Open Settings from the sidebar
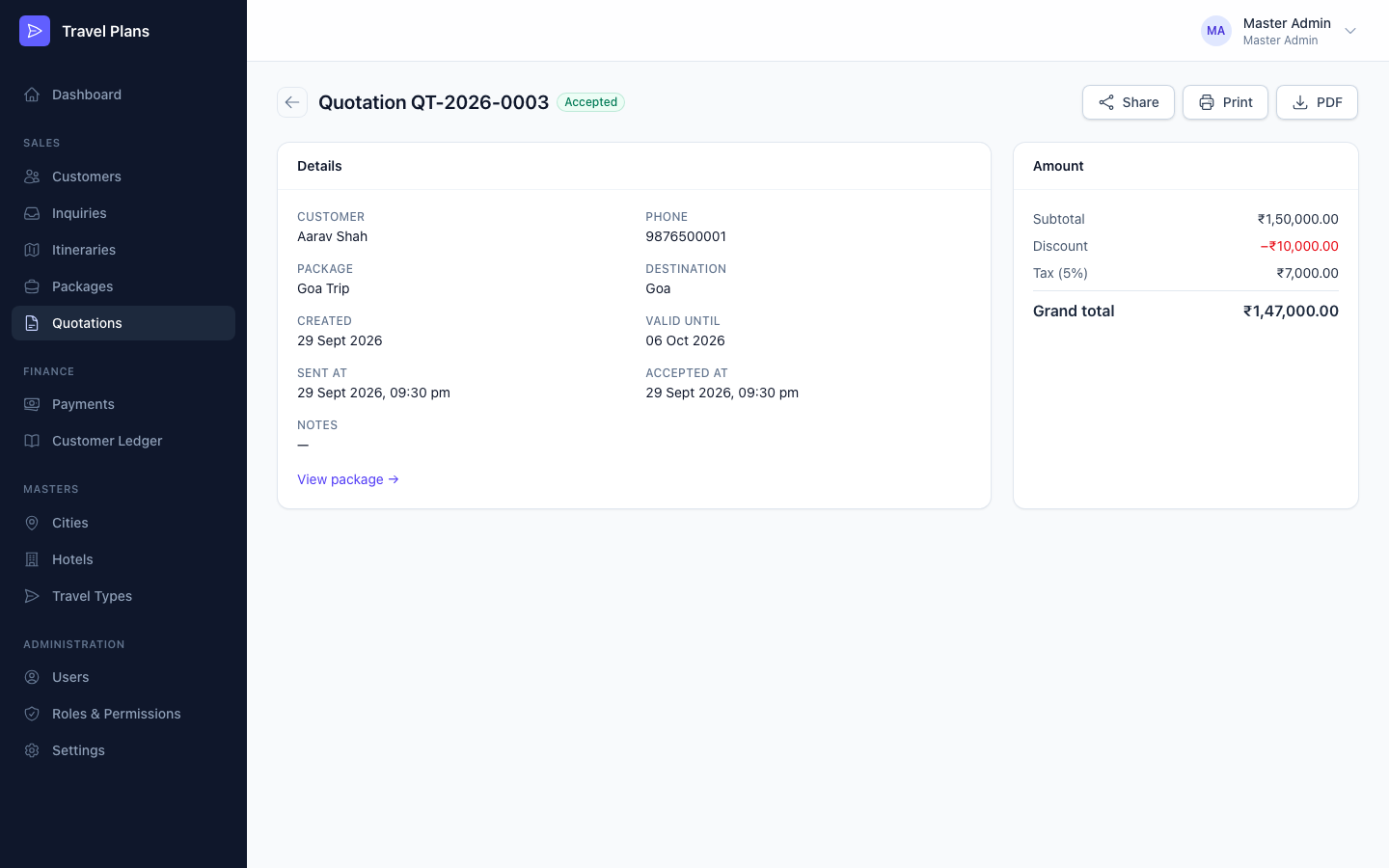The image size is (1389, 868). coord(123,750)
